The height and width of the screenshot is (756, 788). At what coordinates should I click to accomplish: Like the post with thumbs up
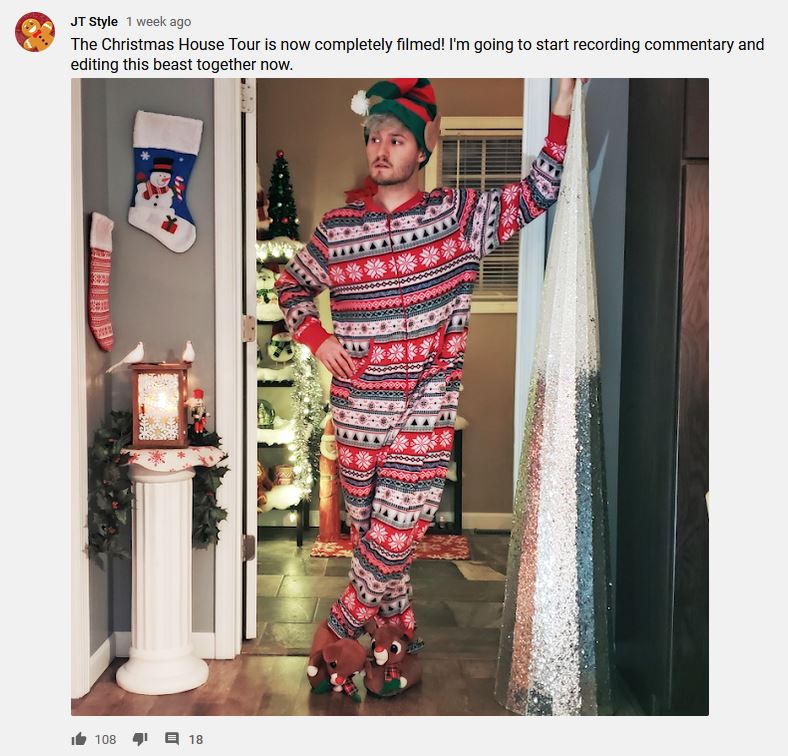pyautogui.click(x=79, y=738)
